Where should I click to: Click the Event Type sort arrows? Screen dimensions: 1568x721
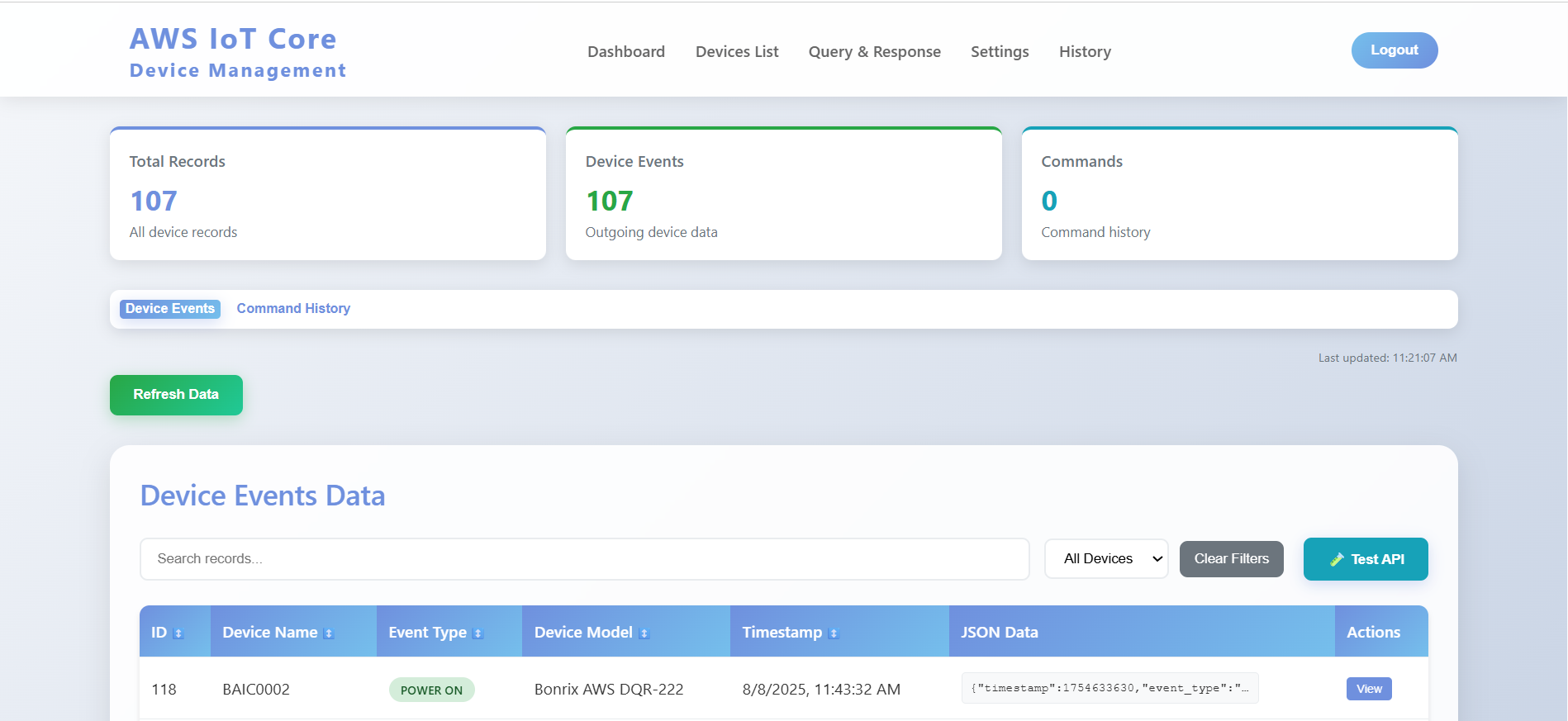point(478,633)
